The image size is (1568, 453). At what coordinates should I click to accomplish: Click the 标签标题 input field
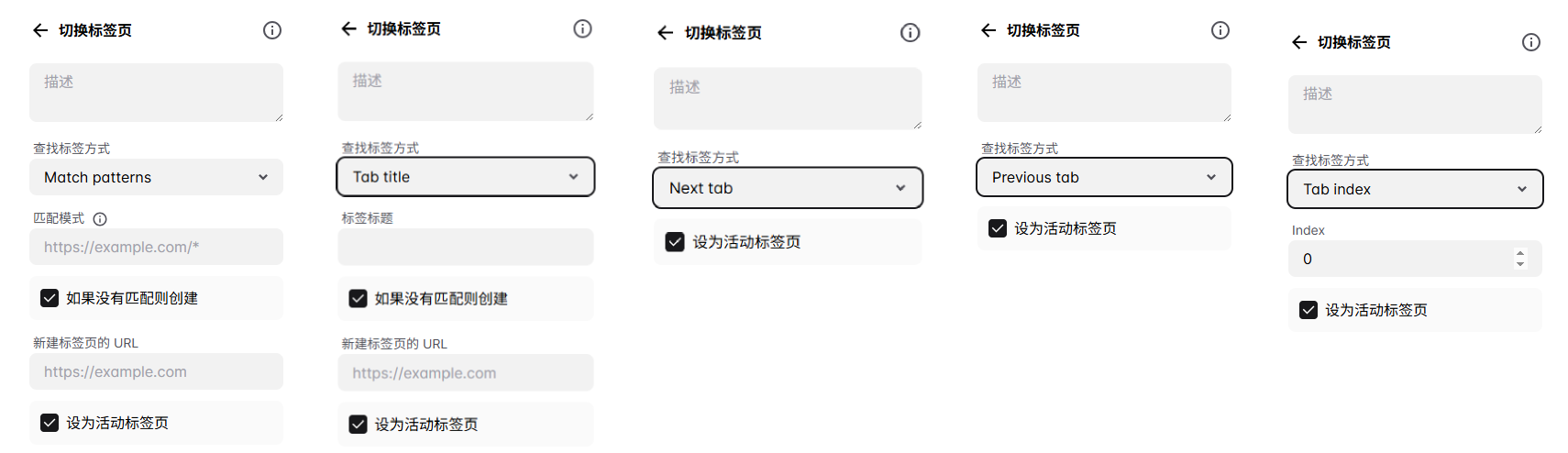point(466,248)
